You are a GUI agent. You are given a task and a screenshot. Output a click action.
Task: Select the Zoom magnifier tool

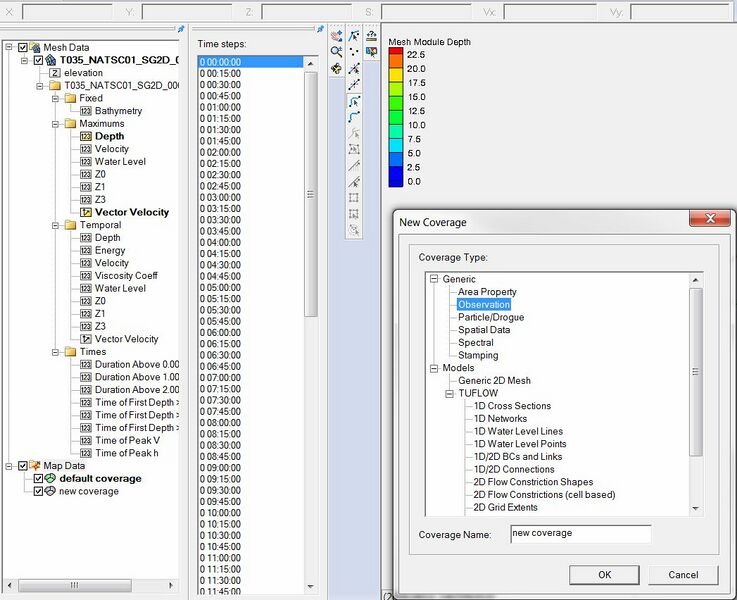click(x=337, y=52)
